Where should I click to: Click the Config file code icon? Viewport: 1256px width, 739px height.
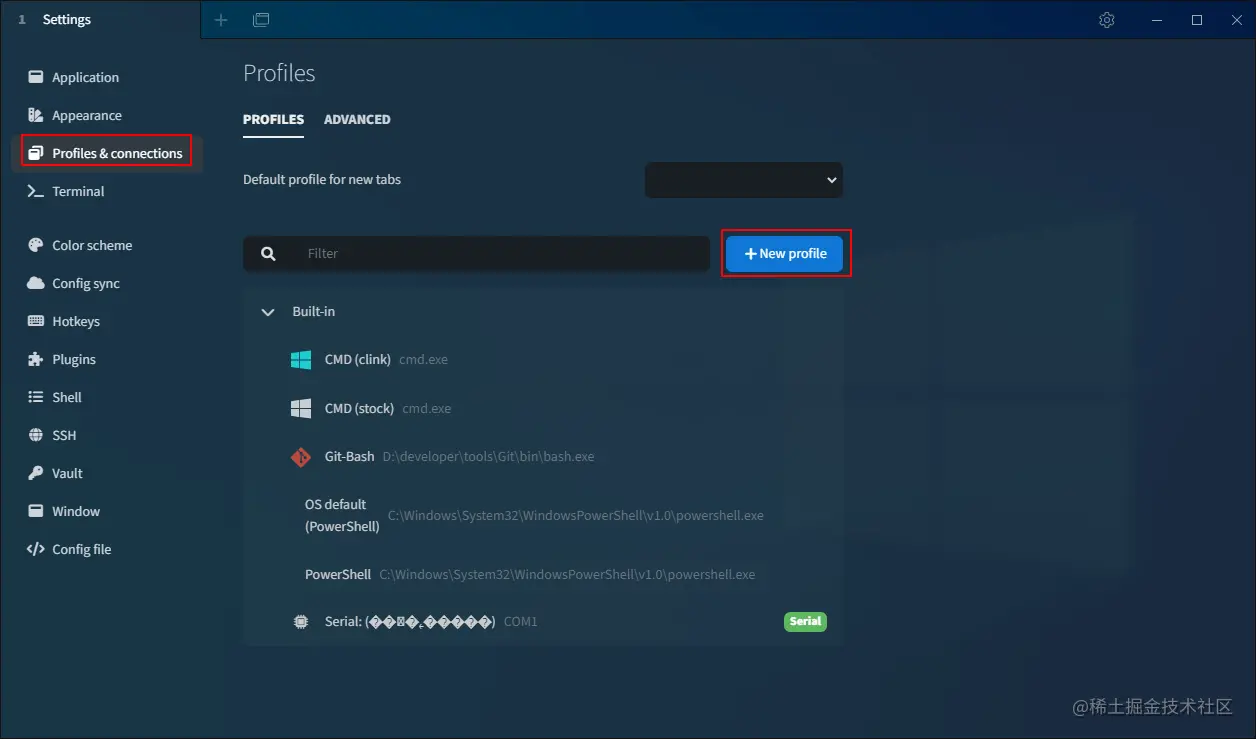[36, 549]
